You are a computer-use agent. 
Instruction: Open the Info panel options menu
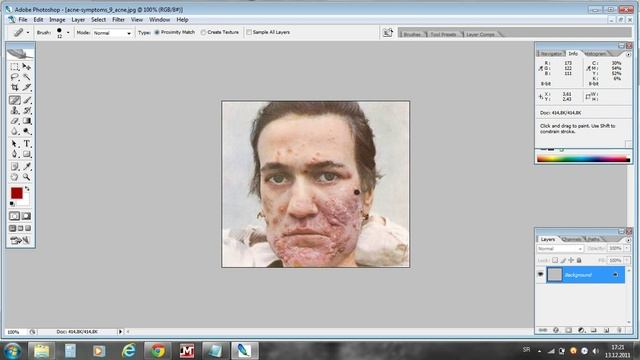pyautogui.click(x=628, y=54)
